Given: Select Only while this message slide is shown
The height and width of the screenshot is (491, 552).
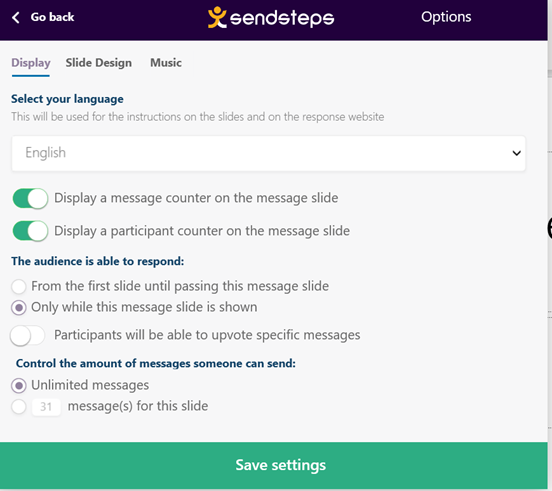Looking at the screenshot, I should tap(19, 308).
